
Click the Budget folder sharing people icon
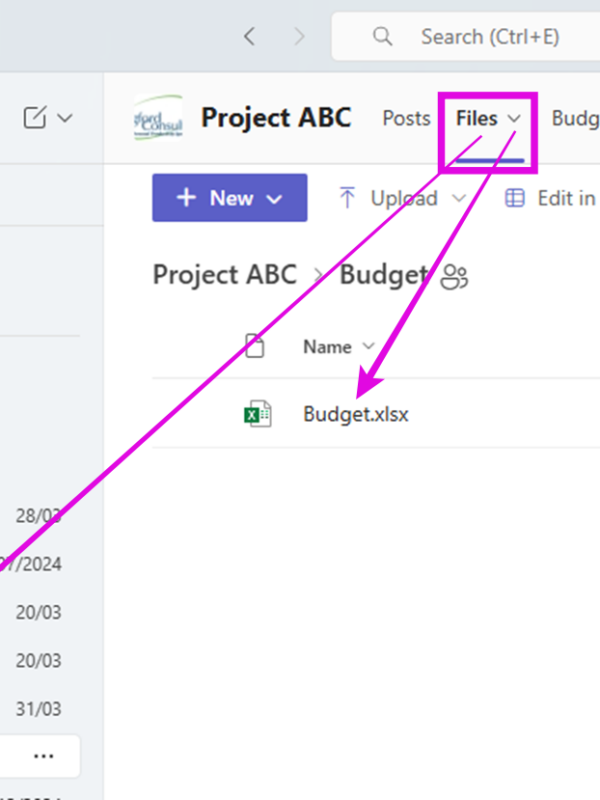454,277
